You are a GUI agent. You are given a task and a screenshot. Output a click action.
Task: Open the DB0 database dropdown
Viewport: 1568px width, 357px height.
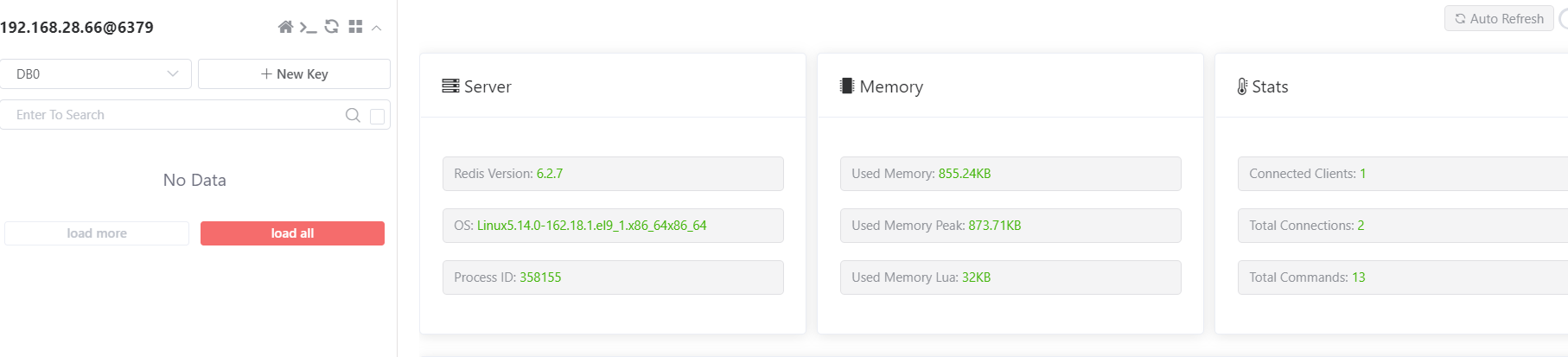pyautogui.click(x=96, y=74)
